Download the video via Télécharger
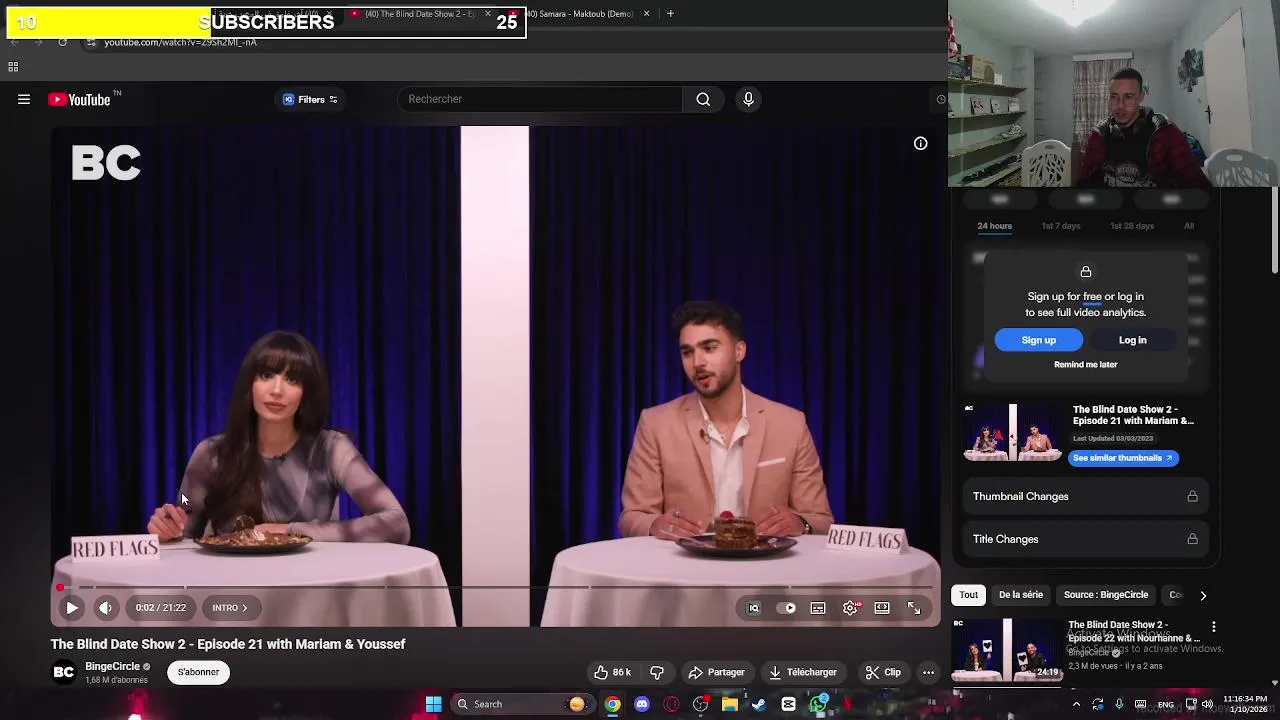 pyautogui.click(x=802, y=672)
